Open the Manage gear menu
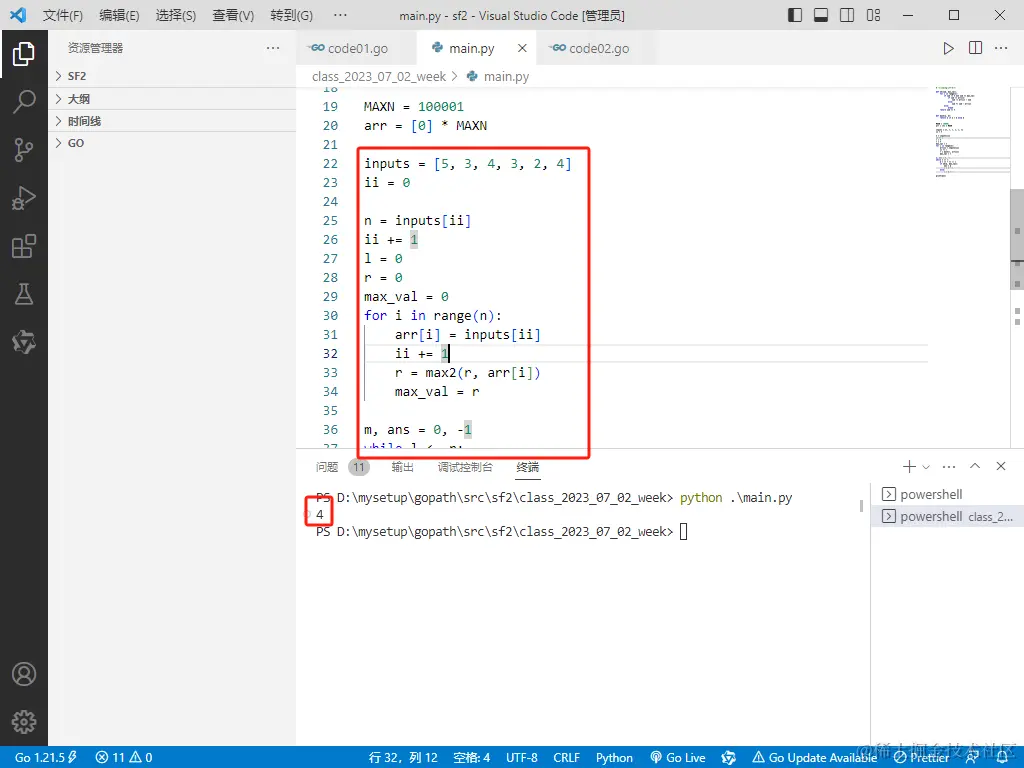The image size is (1024, 768). coord(24,722)
